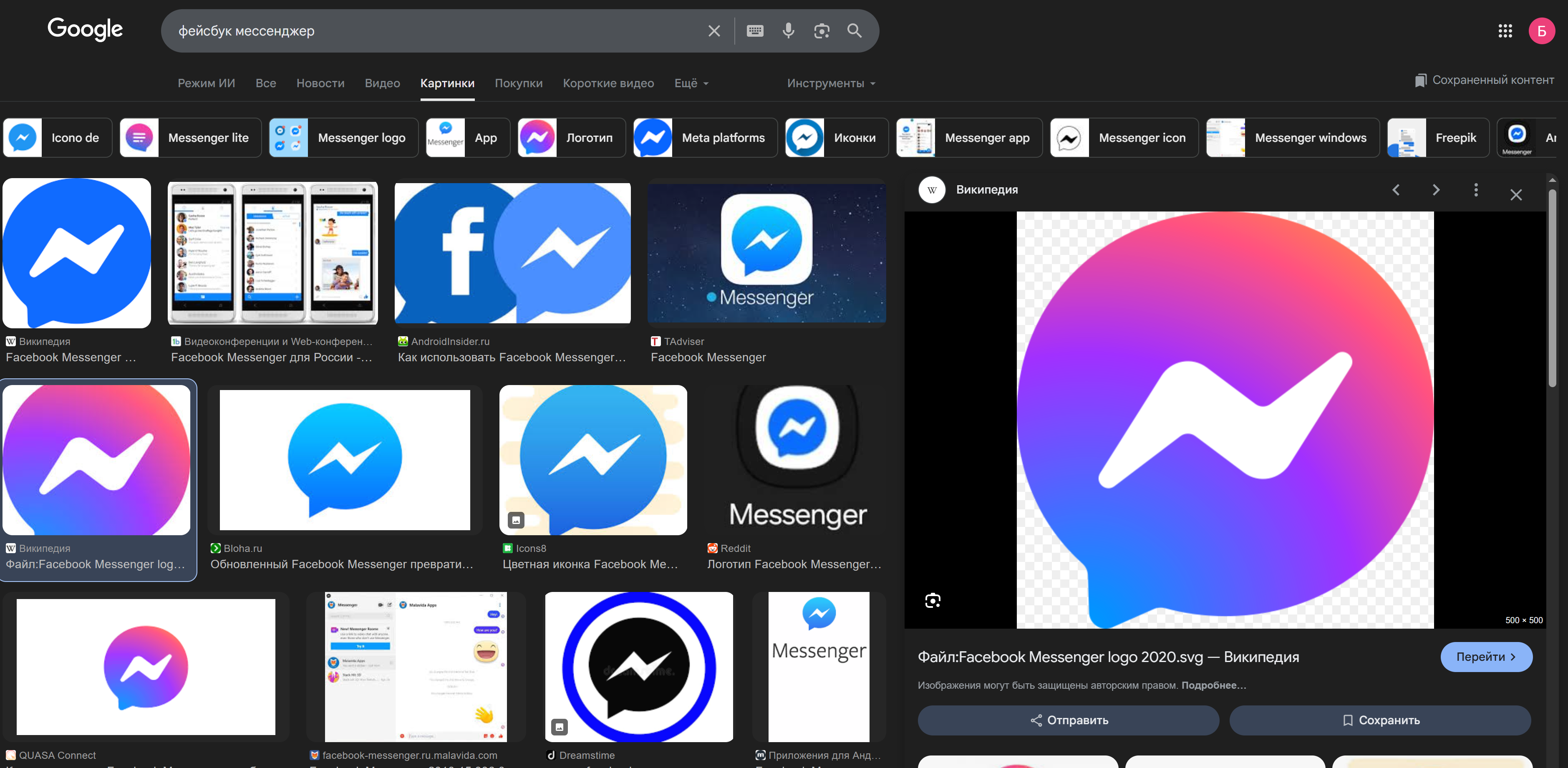This screenshot has height=768, width=1568.
Task: Switch to the Новости tab
Action: [320, 83]
